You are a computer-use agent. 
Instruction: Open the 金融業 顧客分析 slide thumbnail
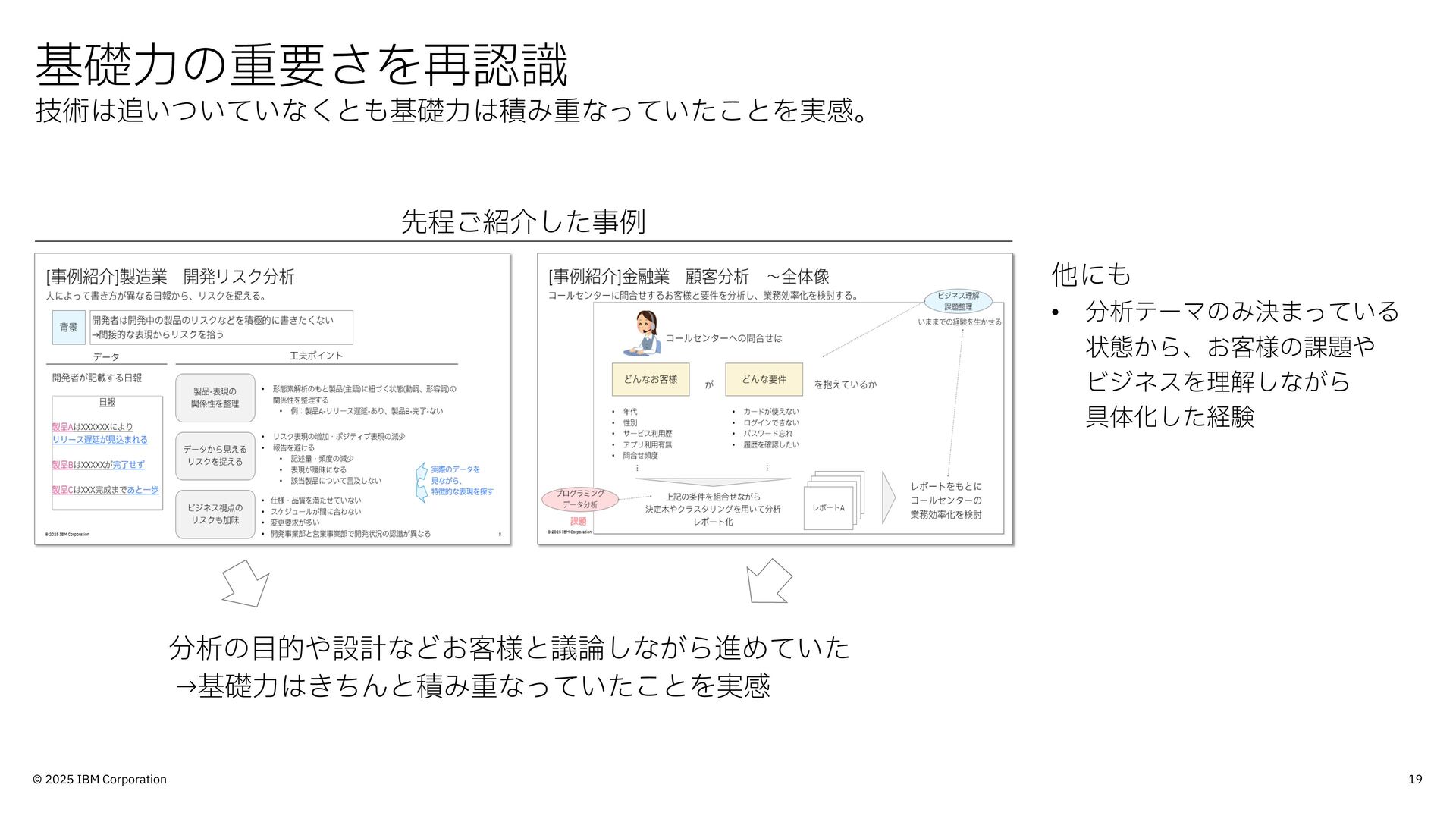tap(775, 399)
